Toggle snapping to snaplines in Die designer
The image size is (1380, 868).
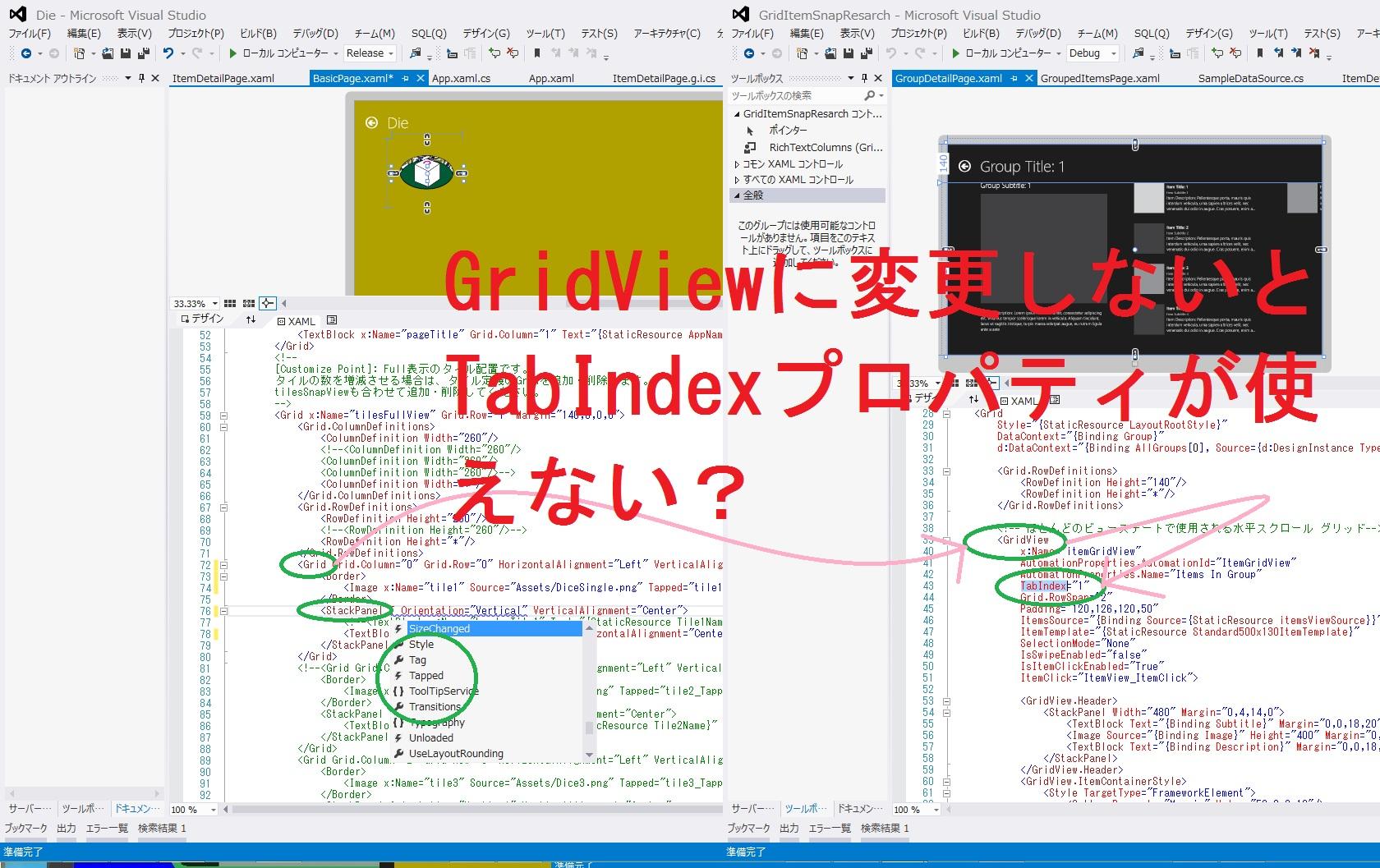coord(268,304)
